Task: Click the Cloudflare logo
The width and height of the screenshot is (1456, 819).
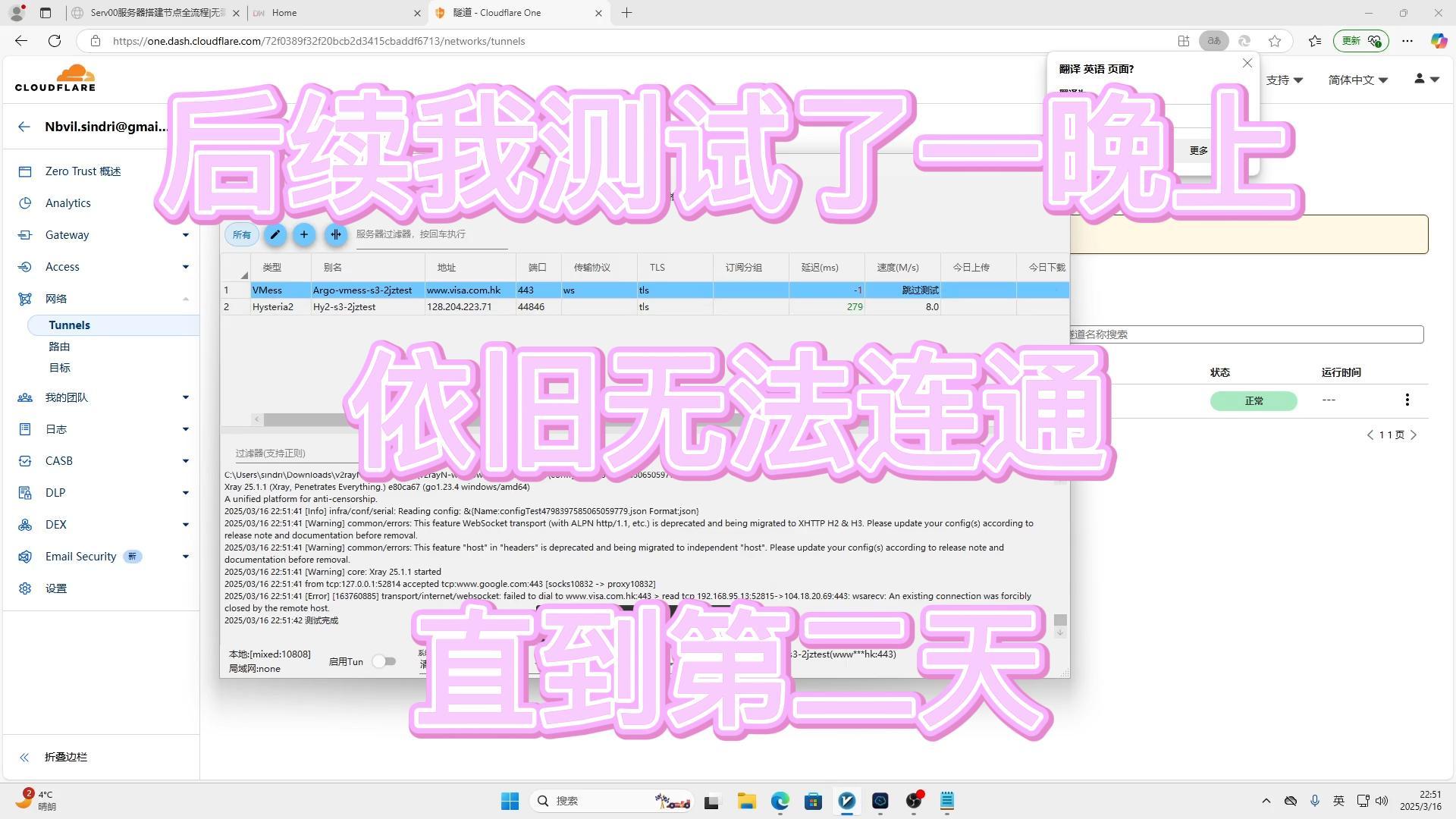Action: 55,77
